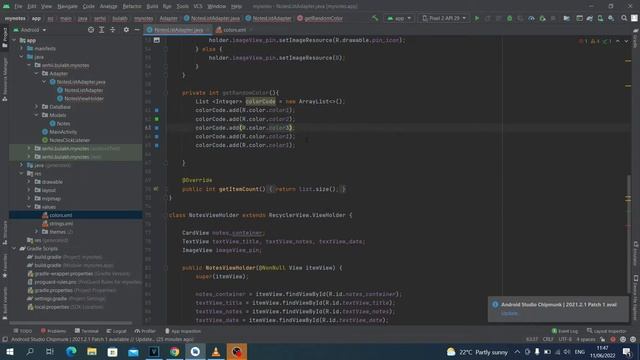Open the Tools menu
This screenshot has height=360, width=640.
(x=182, y=6)
